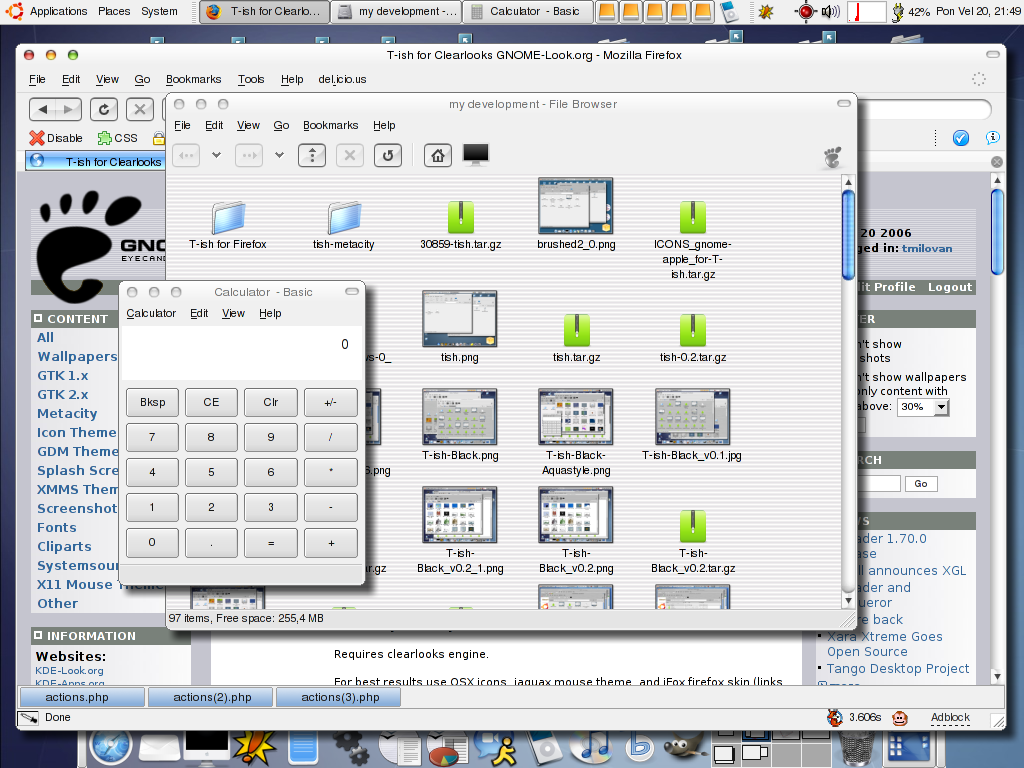Click File Browser forward button
1024x768 pixels.
point(249,155)
